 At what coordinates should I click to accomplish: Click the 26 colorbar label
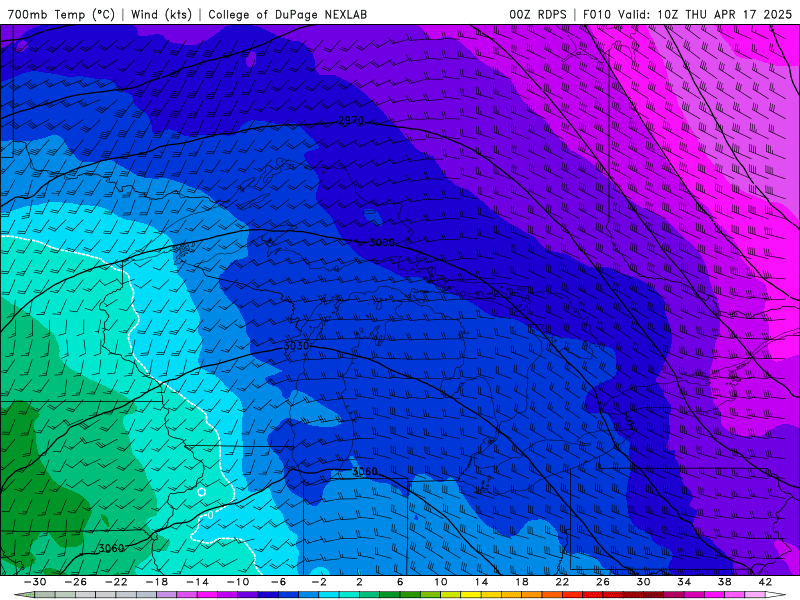603,582
